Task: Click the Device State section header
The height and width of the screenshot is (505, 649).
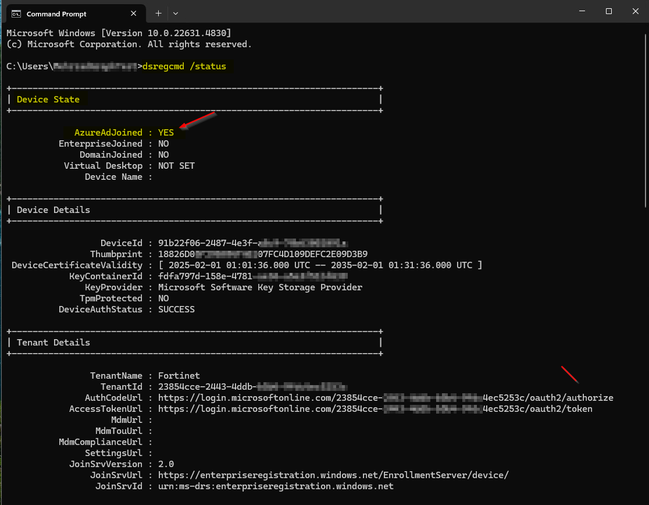Action: [48, 100]
